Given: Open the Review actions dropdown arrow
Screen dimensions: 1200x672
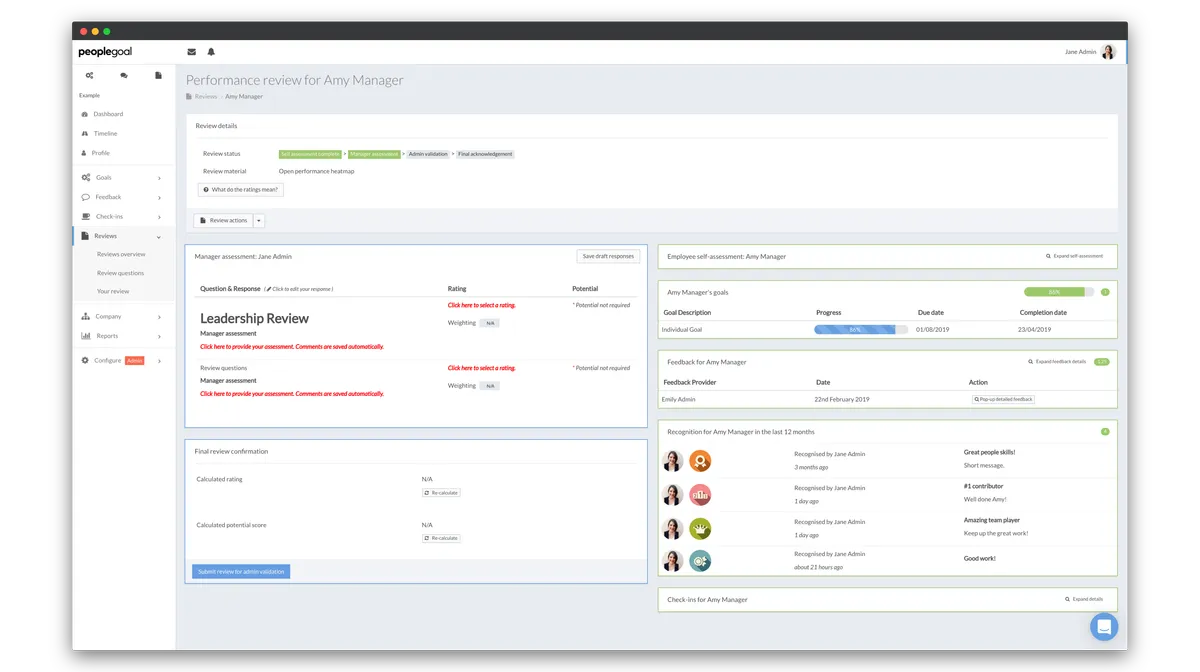Looking at the screenshot, I should [259, 221].
